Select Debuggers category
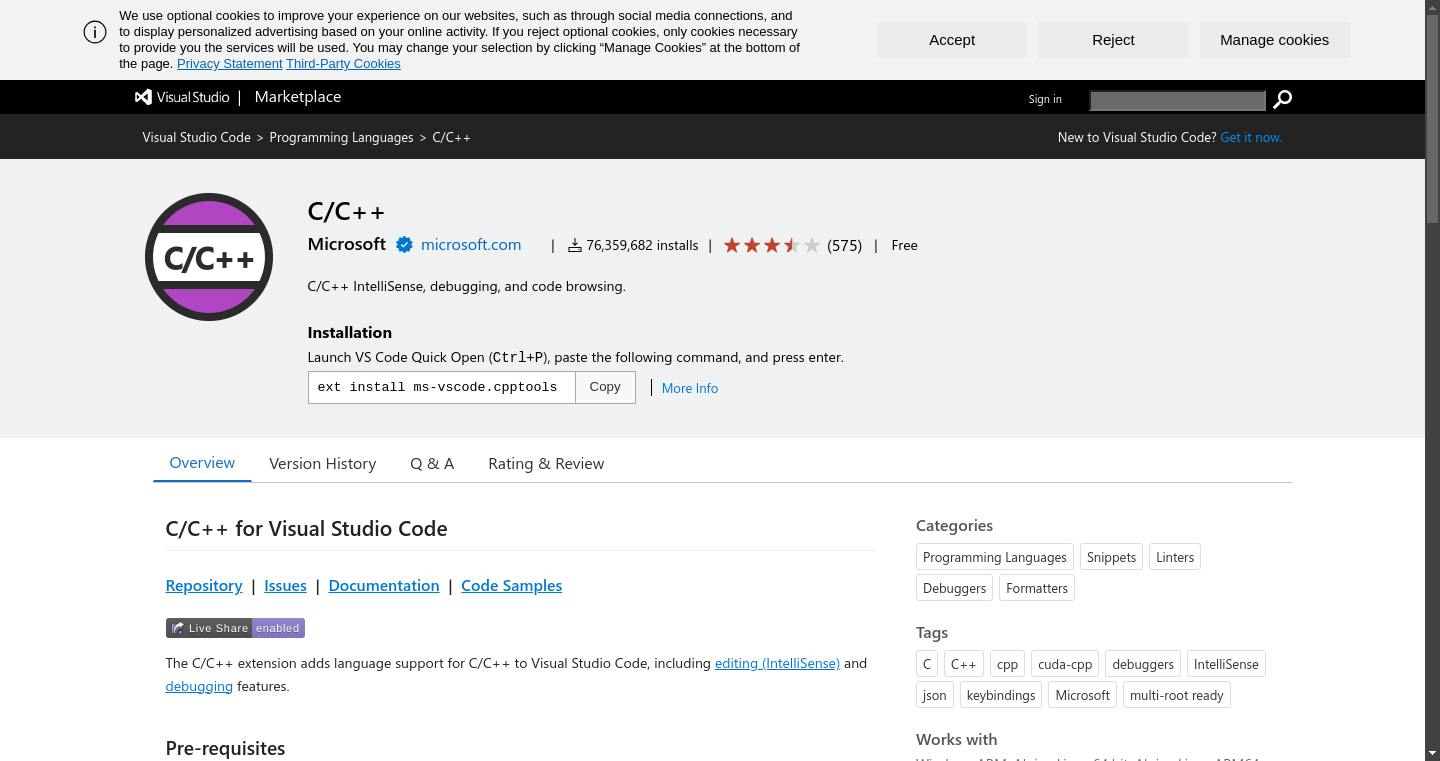Screen dimensions: 1440x761 tap(954, 588)
